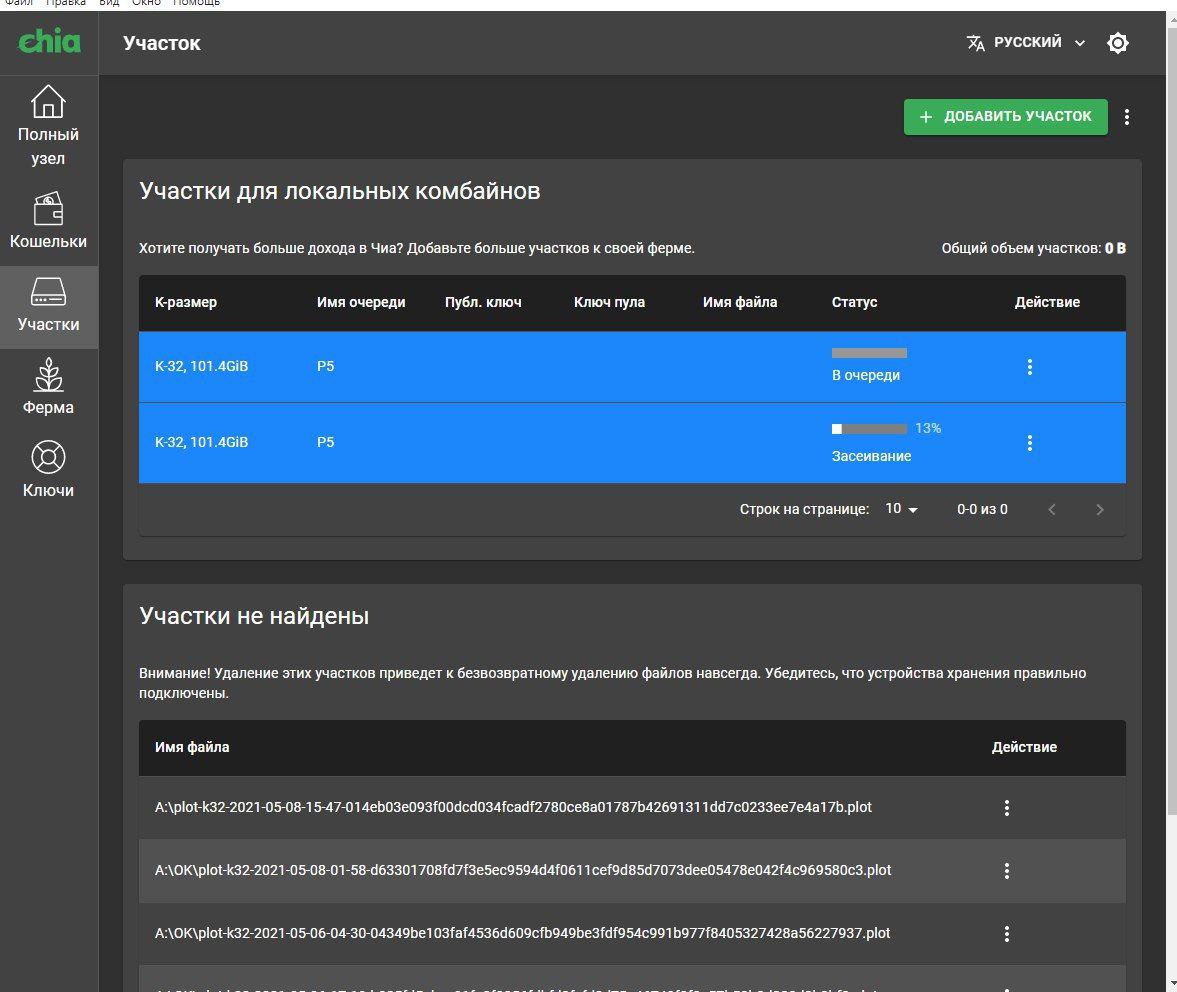Open action menu for plot file 2021-05-08-15-47

pos(1007,808)
